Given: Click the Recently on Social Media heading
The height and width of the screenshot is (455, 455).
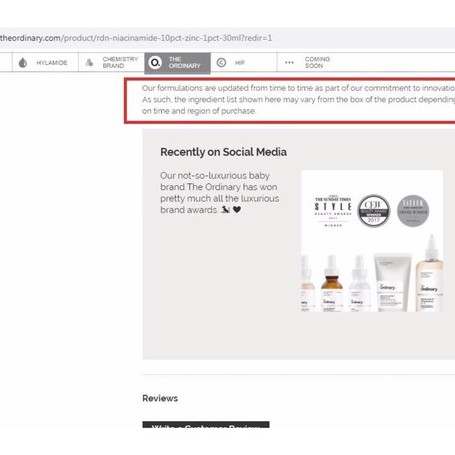Looking at the screenshot, I should 223,152.
